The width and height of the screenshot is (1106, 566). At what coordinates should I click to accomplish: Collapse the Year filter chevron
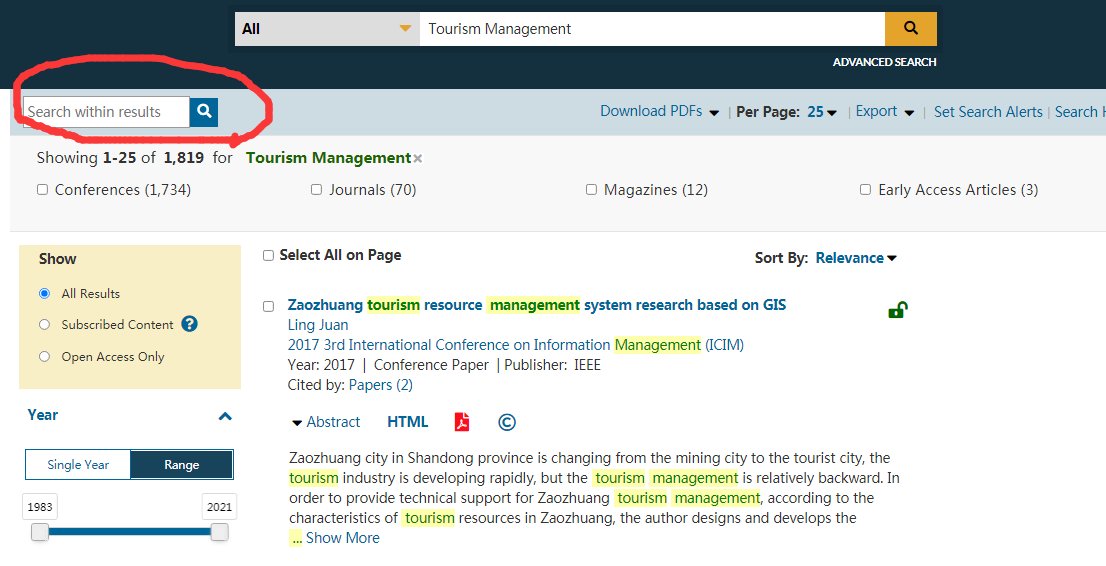[x=225, y=416]
